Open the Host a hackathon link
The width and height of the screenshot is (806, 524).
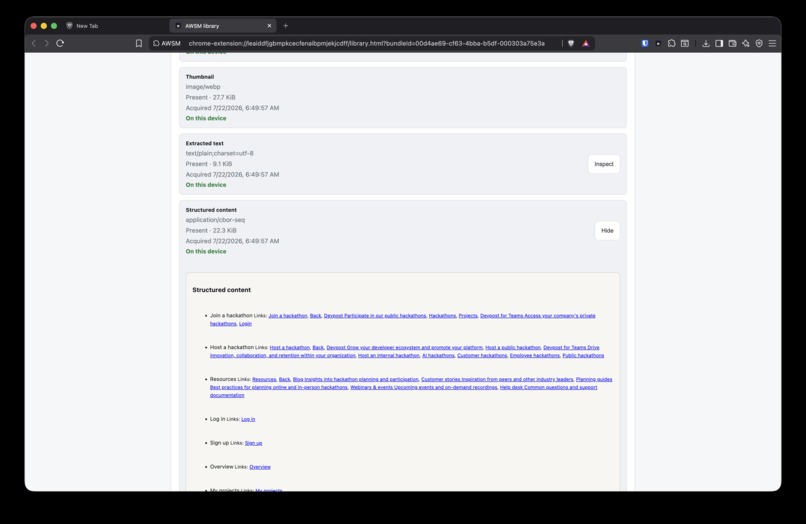[x=290, y=348]
